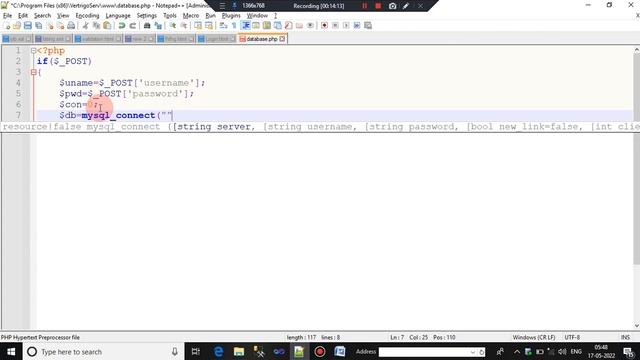The width and height of the screenshot is (640, 360).
Task: Open the Encoding menu
Action: (x=87, y=16)
